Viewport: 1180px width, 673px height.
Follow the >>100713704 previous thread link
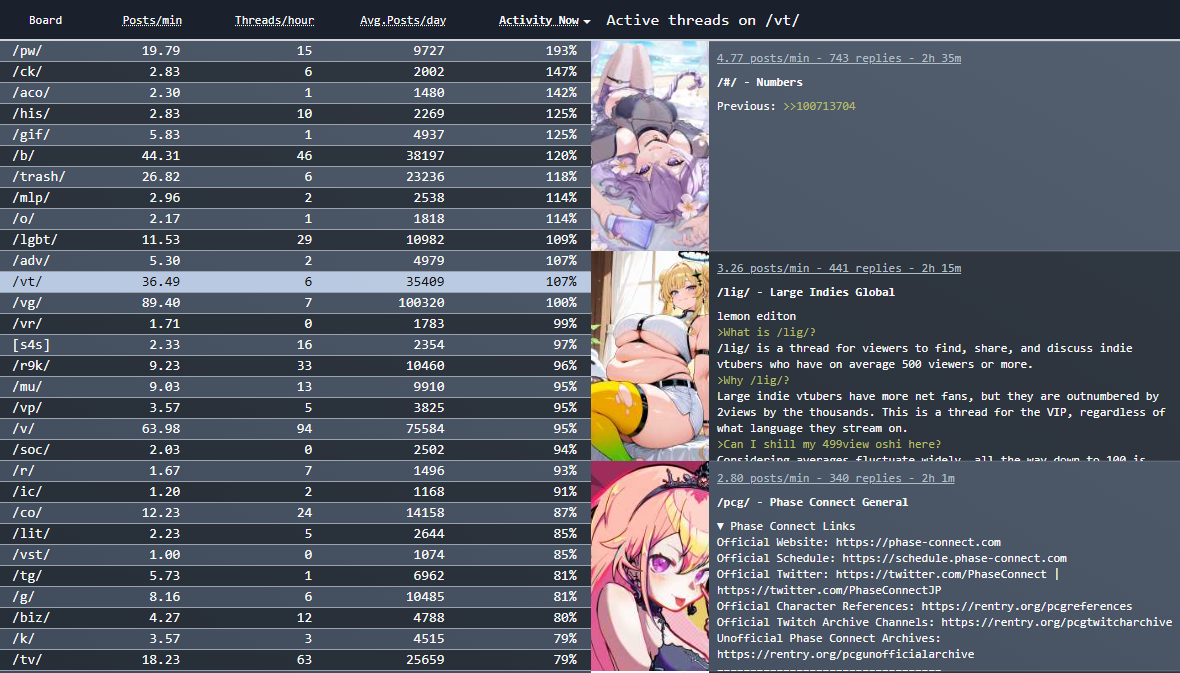(x=819, y=106)
